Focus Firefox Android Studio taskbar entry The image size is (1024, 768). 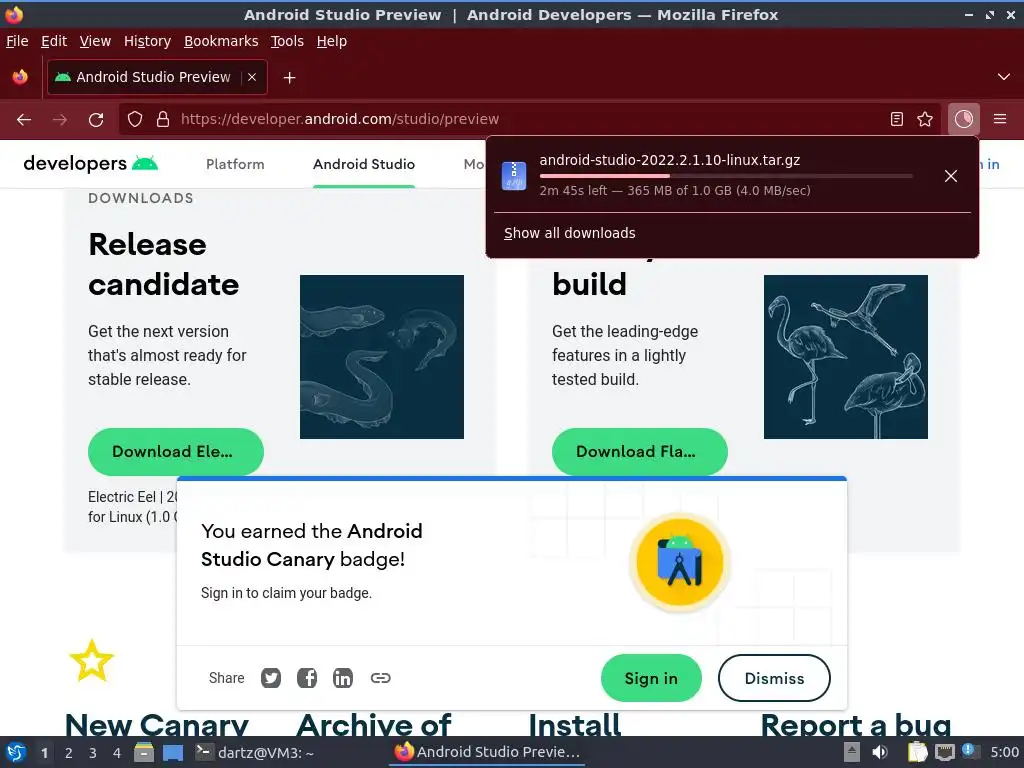point(487,752)
